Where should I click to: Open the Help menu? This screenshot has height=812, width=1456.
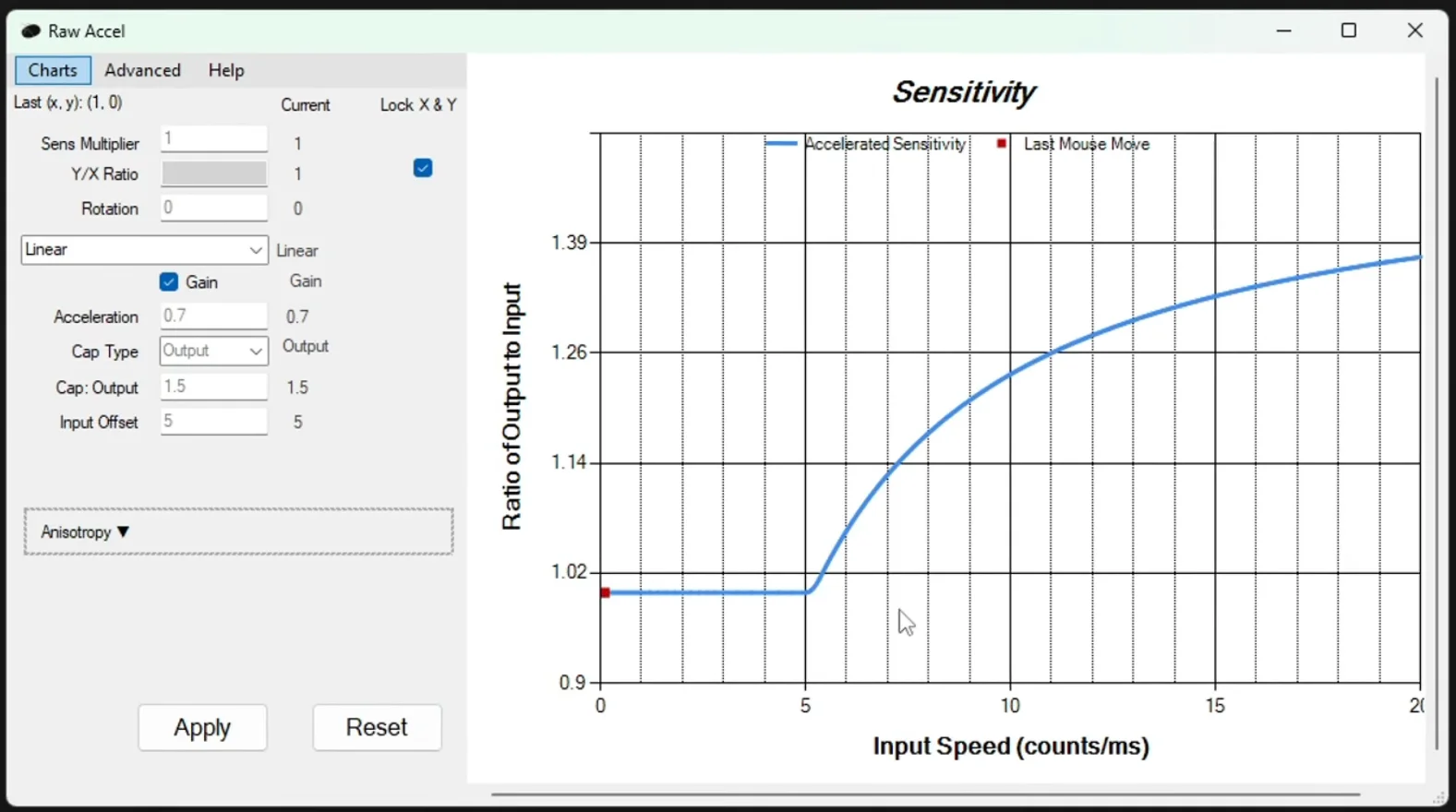pyautogui.click(x=226, y=70)
